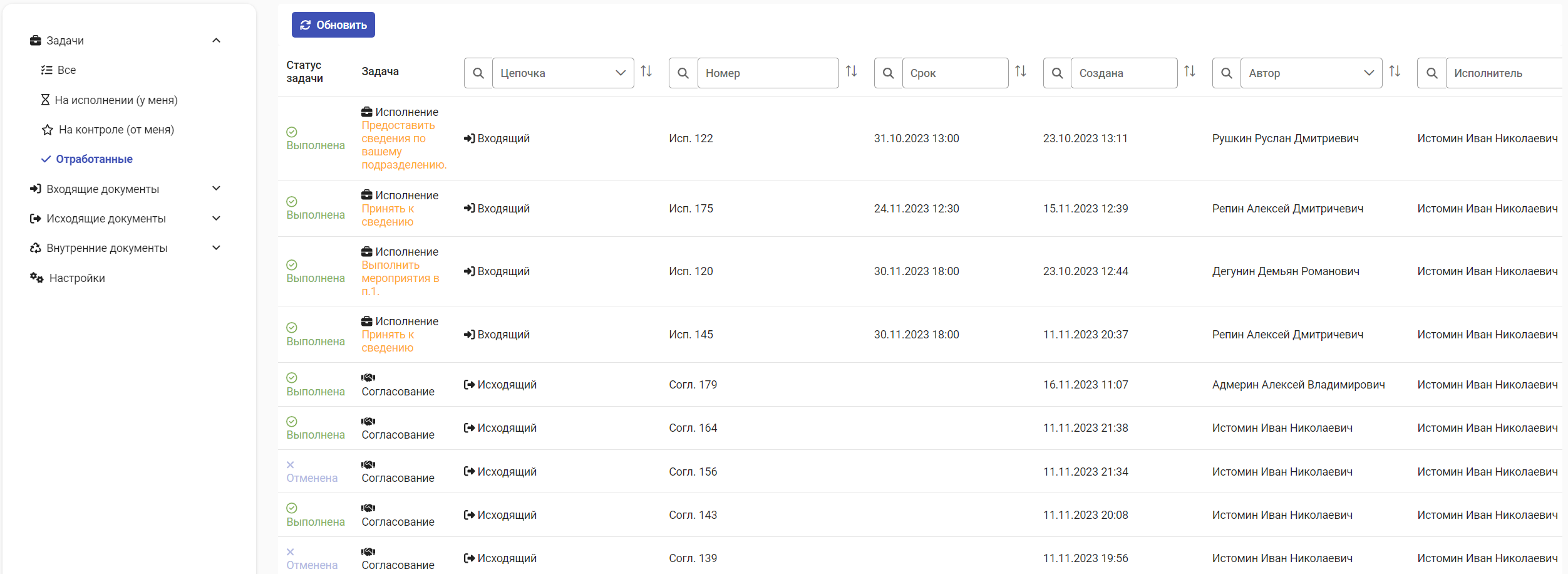Open the Цепочка filter dropdown

click(563, 73)
